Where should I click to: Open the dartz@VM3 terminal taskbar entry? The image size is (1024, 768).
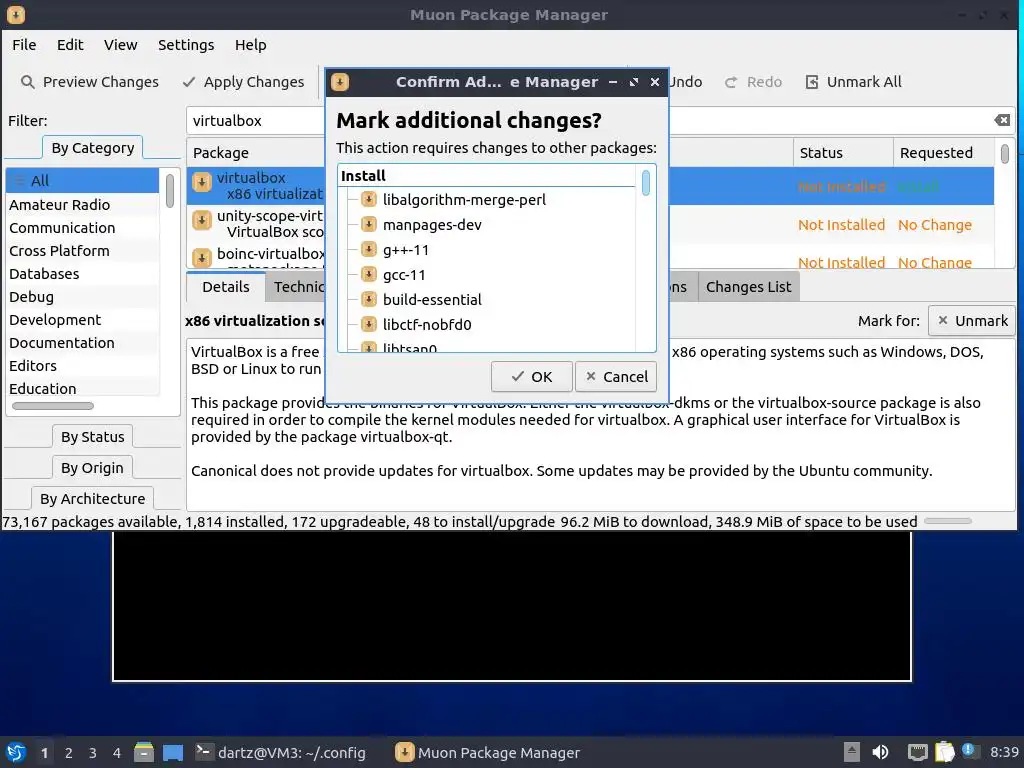point(281,752)
